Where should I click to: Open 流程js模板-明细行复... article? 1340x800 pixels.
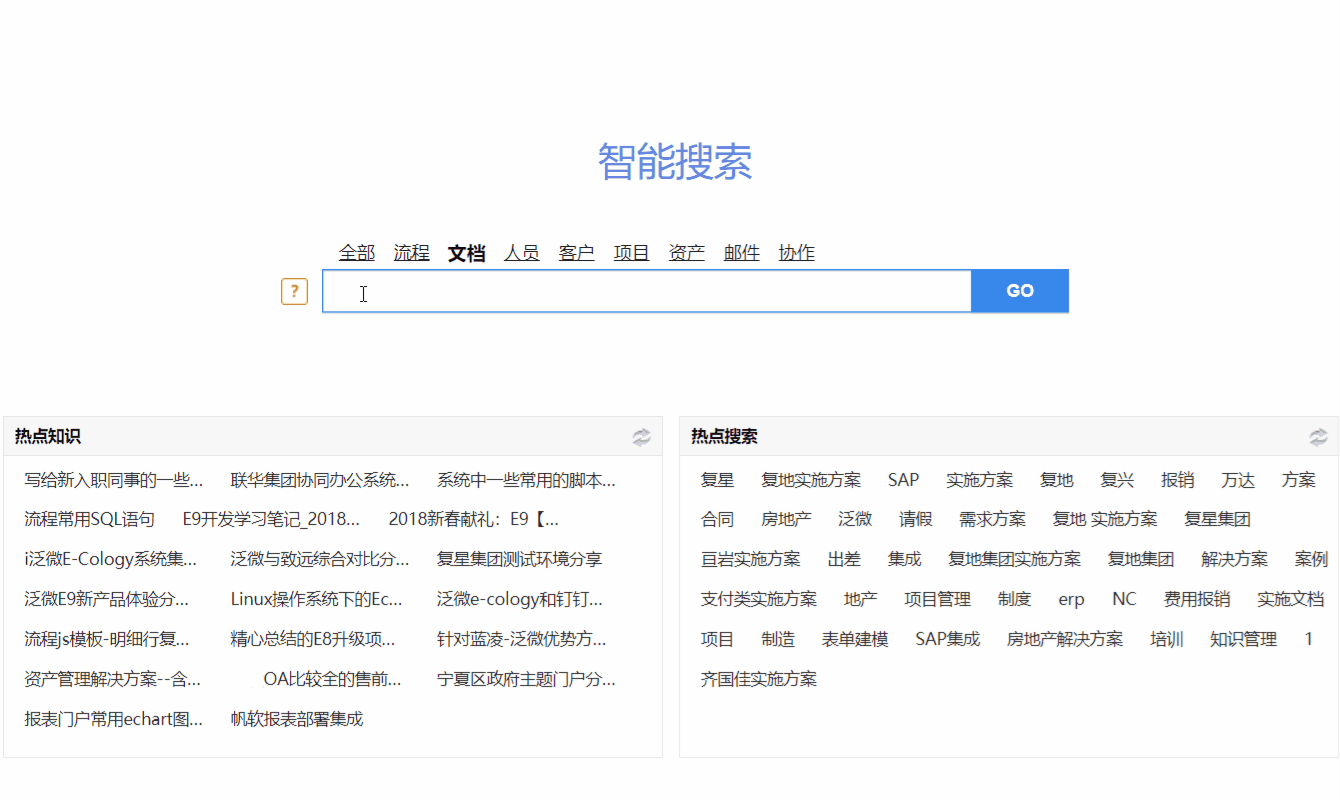tap(107, 640)
